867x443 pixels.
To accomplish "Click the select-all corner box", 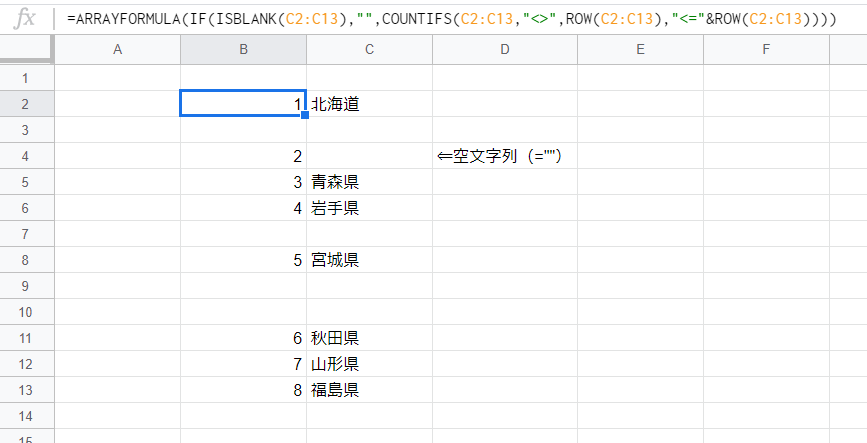I will (x=27, y=49).
